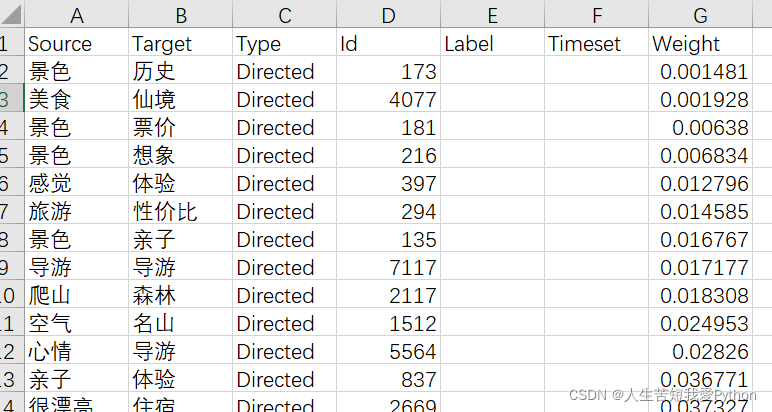The width and height of the screenshot is (772, 412).
Task: Select cell with Id 216
Action: [x=388, y=154]
